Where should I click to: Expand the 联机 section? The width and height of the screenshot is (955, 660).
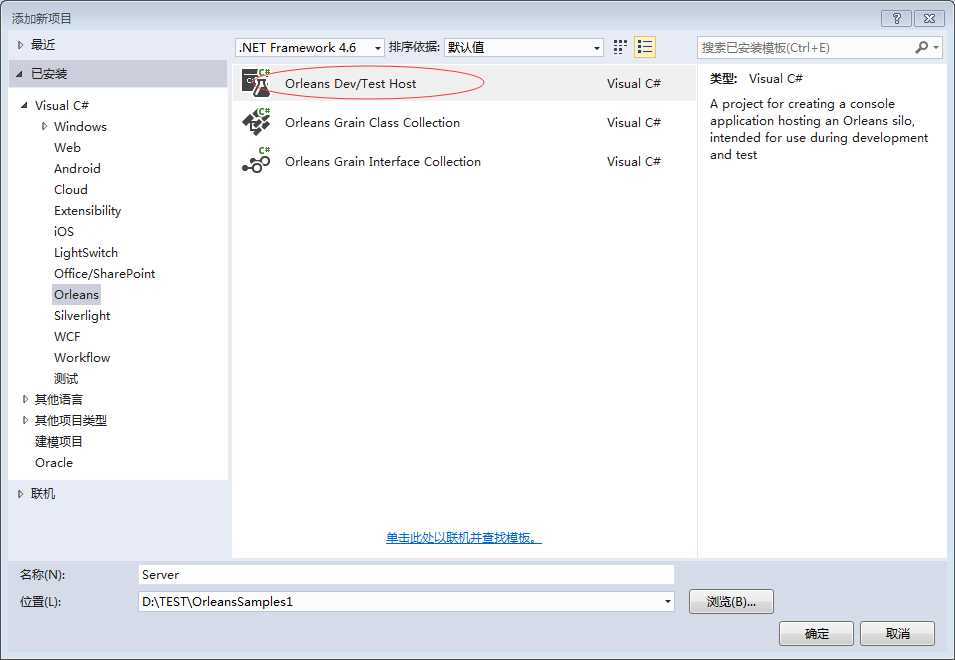(x=21, y=494)
